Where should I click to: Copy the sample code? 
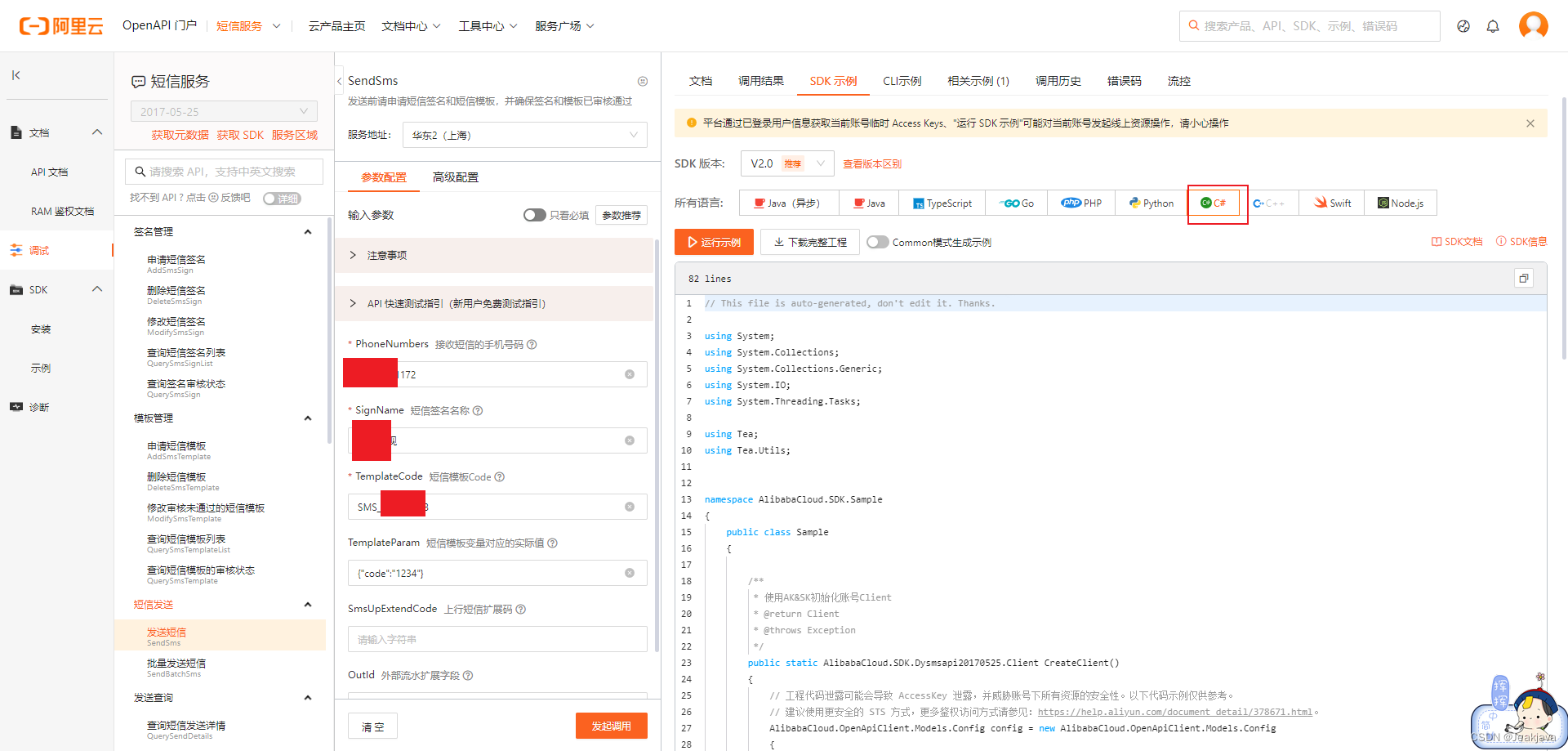tap(1523, 279)
